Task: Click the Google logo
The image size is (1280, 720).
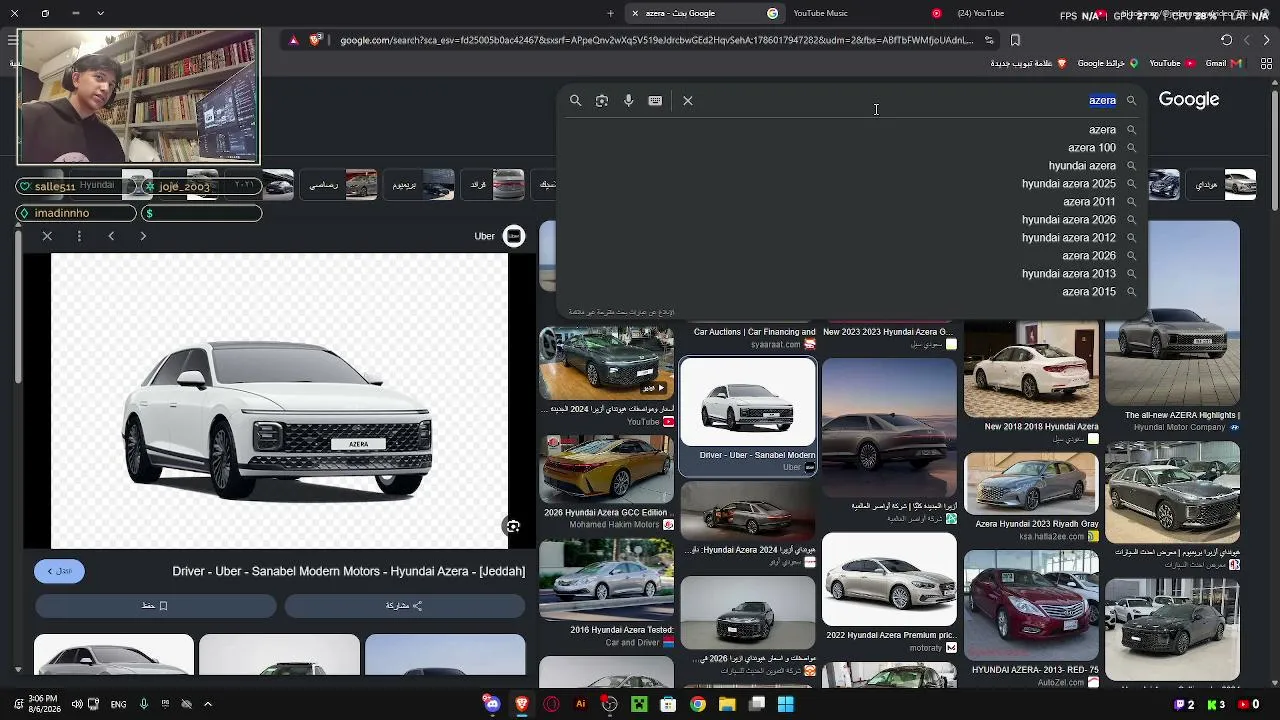Action: pos(1189,100)
